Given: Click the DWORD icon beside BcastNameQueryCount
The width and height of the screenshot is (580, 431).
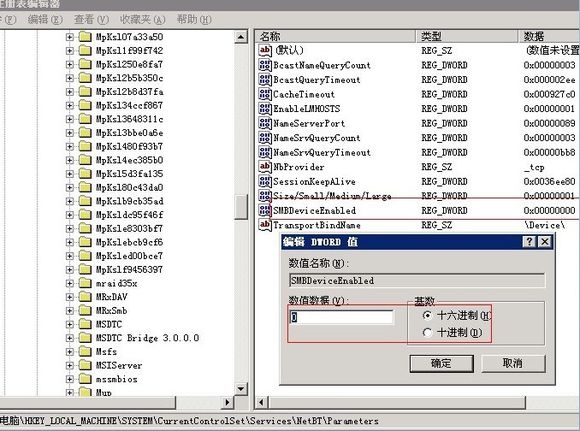Looking at the screenshot, I should coord(265,65).
